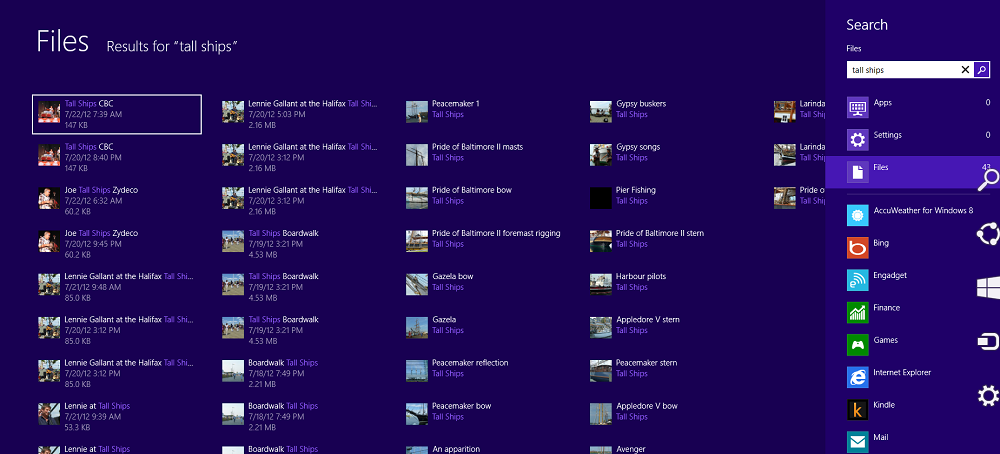The image size is (1000, 454).
Task: Open Tall Ships CBC from 7/22/12 7:39 AM
Action: 117,114
